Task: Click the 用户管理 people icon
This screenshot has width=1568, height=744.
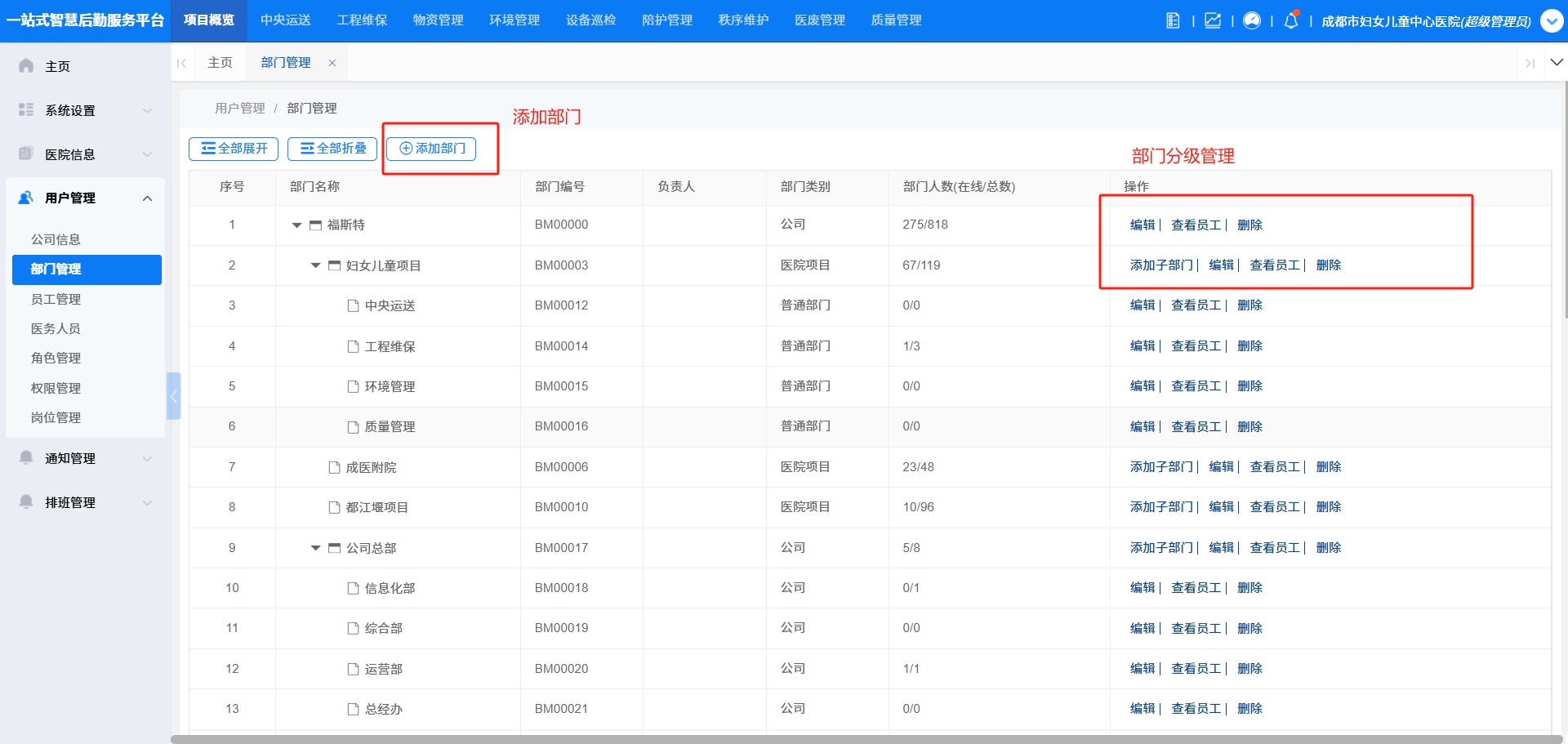Action: point(26,198)
